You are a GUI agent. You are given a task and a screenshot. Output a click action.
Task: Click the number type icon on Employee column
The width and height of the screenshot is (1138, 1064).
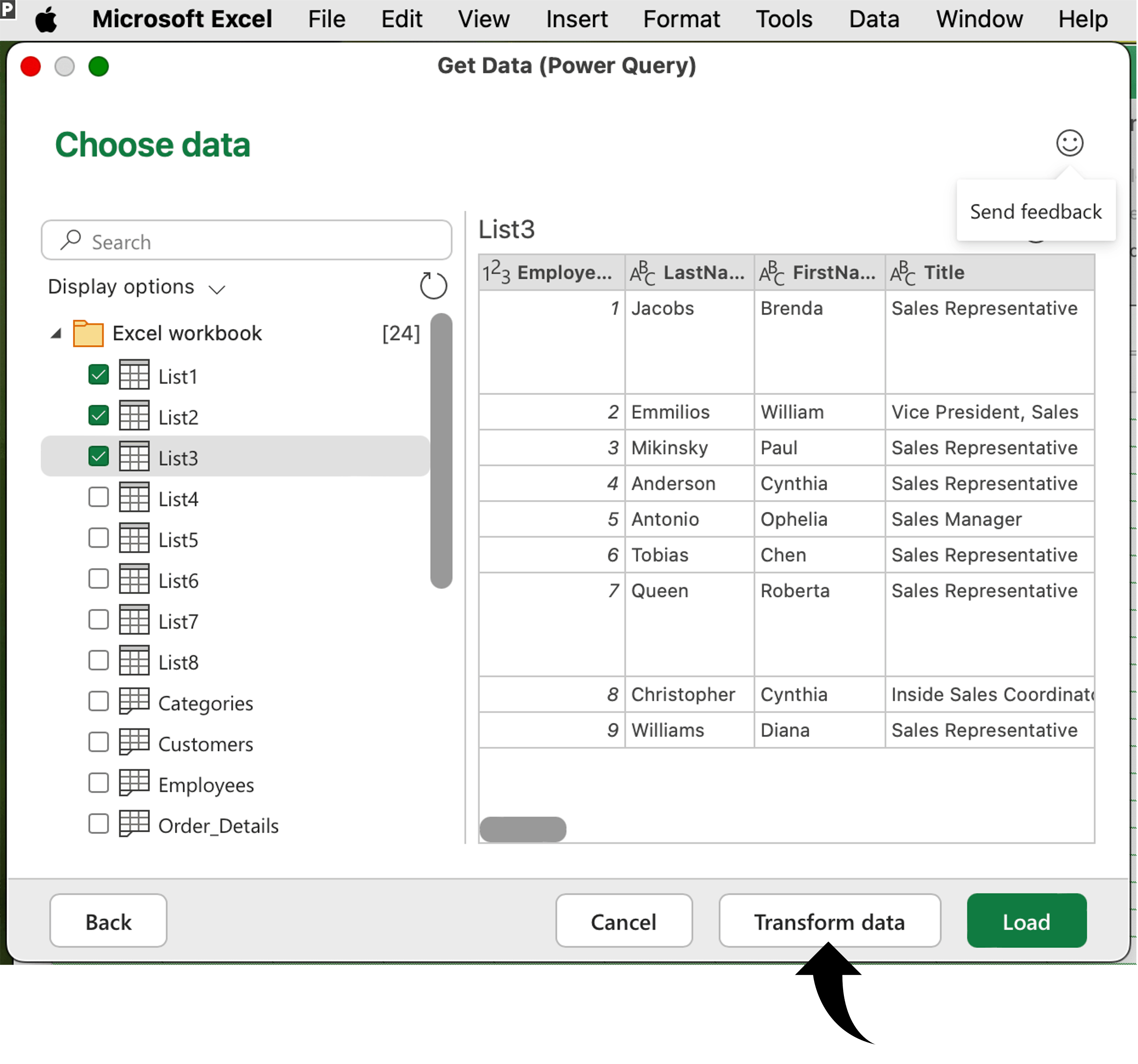495,273
